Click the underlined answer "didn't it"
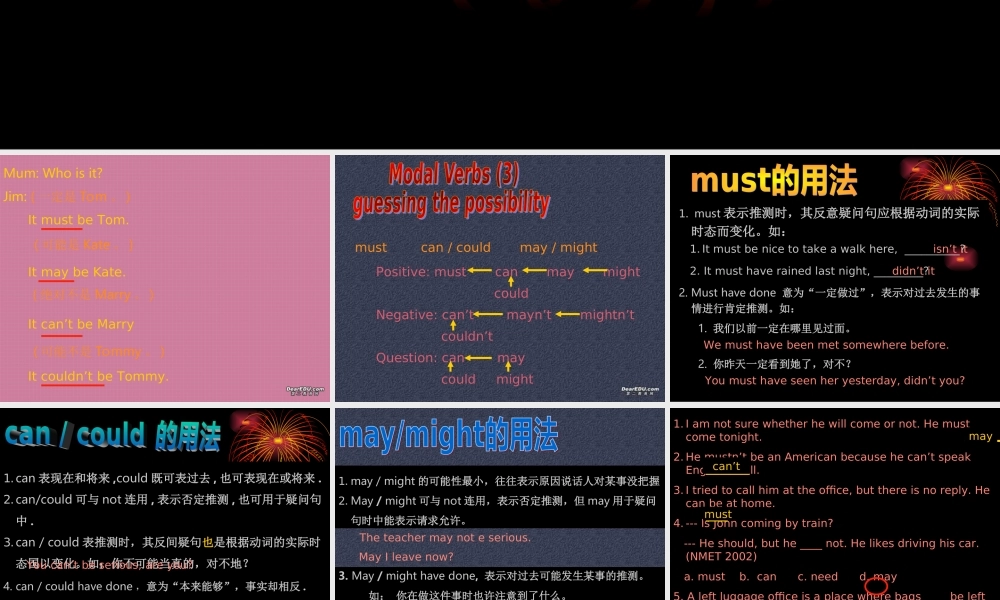1000x600 pixels. 913,271
